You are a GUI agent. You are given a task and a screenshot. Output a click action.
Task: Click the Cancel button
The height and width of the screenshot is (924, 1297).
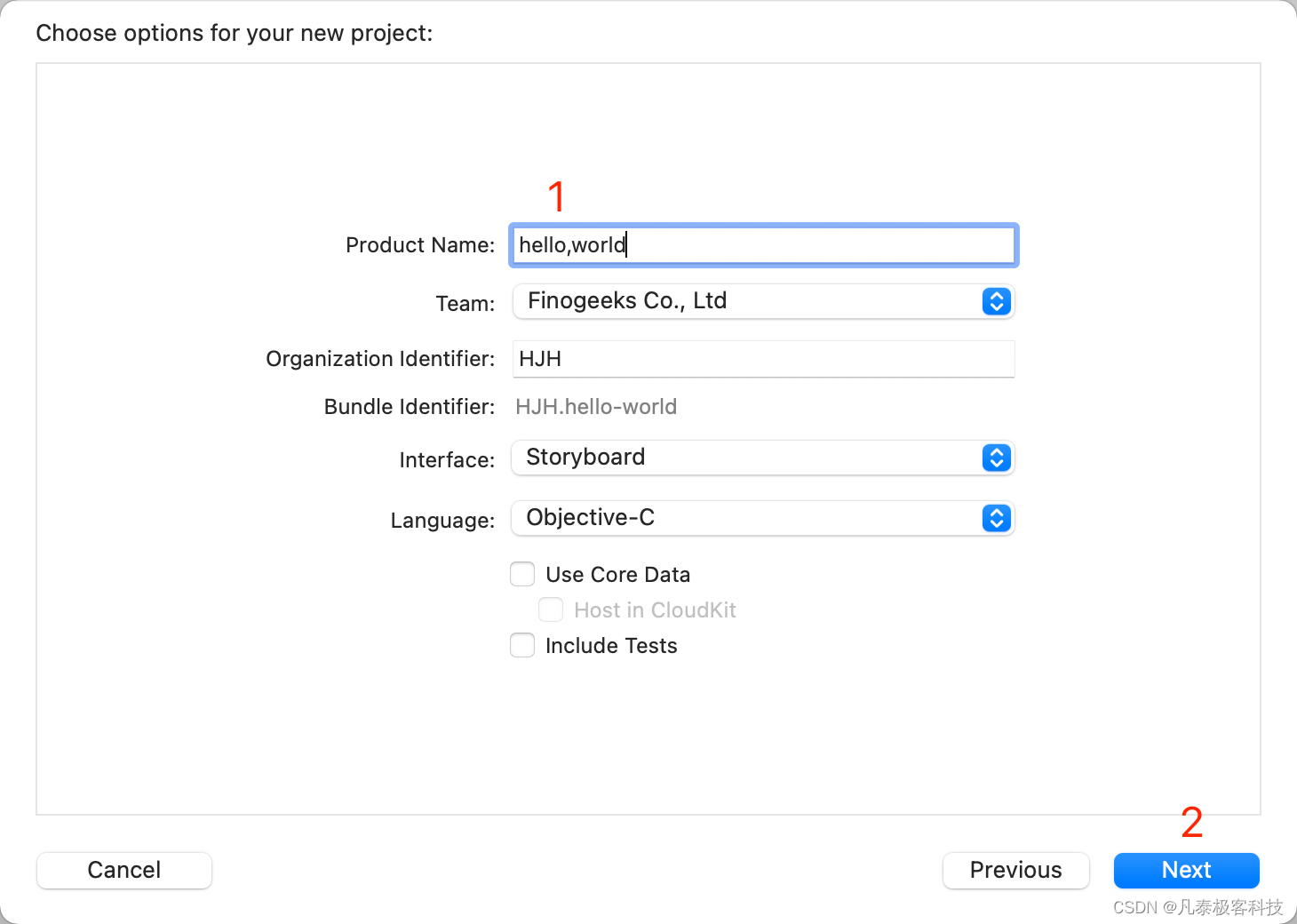click(124, 870)
